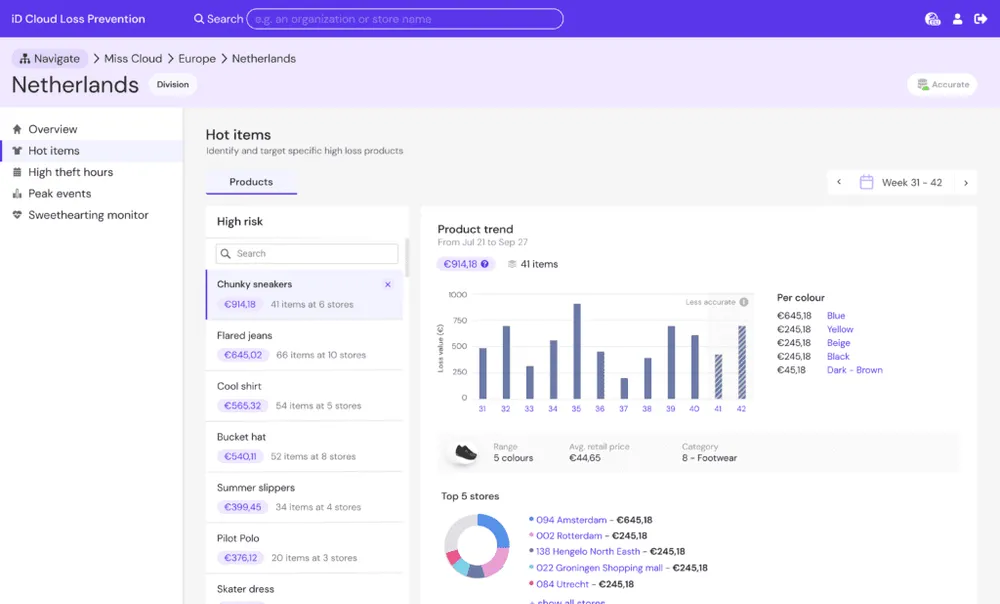Open Miss Cloud breadcrumb
The image size is (1000, 604).
tap(133, 59)
